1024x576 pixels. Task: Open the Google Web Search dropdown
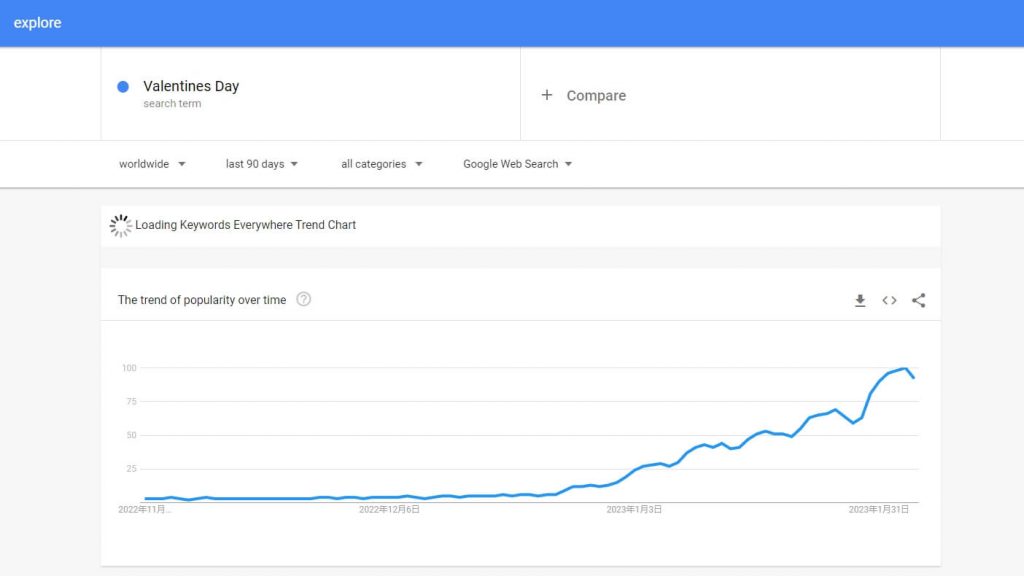(517, 164)
